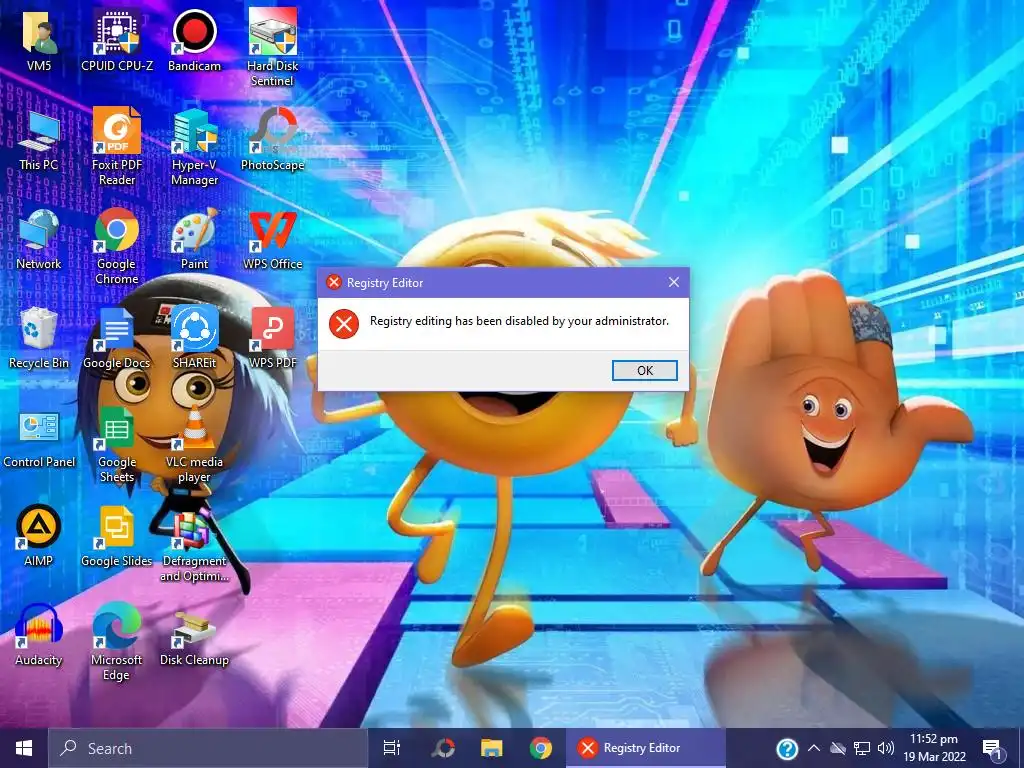Open the VM5 folder icon

(39, 39)
